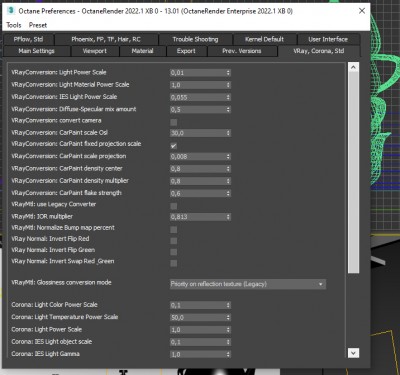Enable VRayConversion convert camera checkbox

(x=174, y=122)
